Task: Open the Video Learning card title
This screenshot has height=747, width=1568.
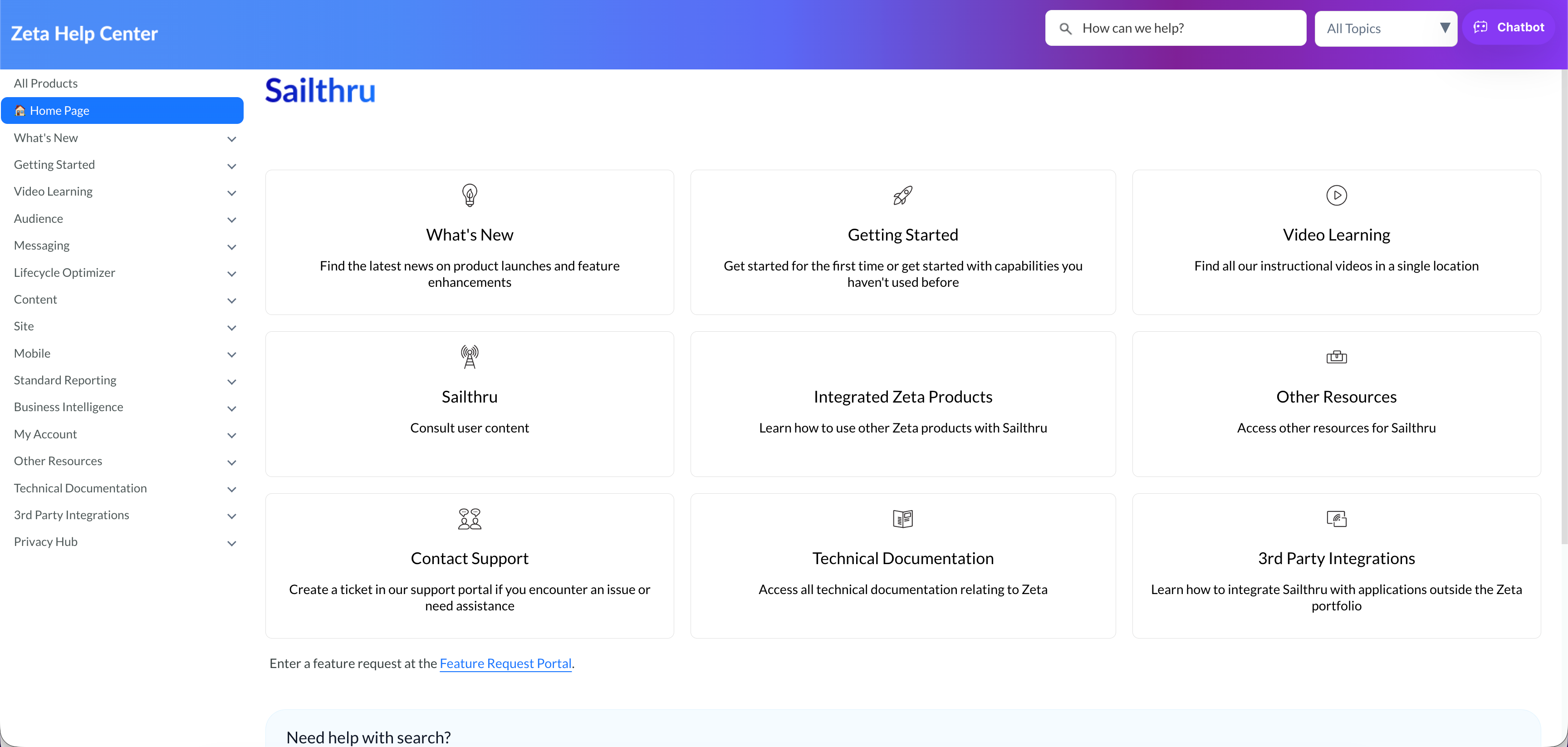Action: pyautogui.click(x=1336, y=235)
